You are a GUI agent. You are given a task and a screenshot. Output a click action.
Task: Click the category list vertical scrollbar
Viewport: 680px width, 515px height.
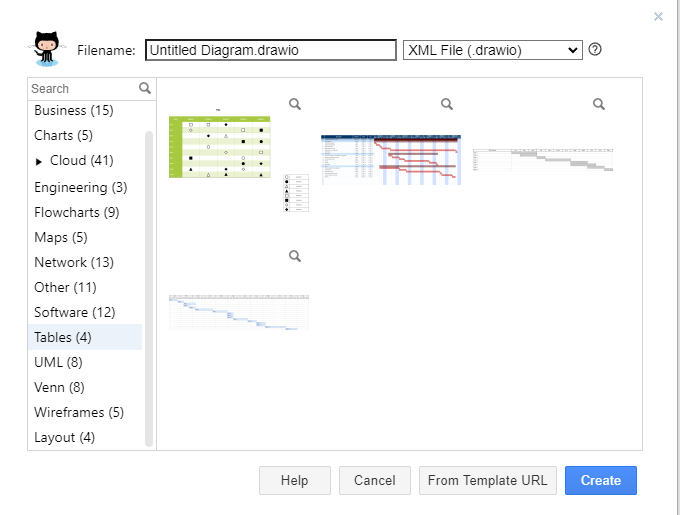(x=149, y=288)
